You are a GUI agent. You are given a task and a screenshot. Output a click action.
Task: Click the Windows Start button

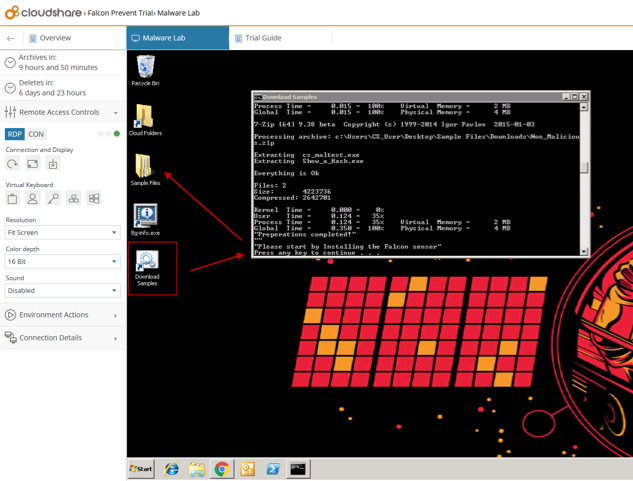point(141,469)
